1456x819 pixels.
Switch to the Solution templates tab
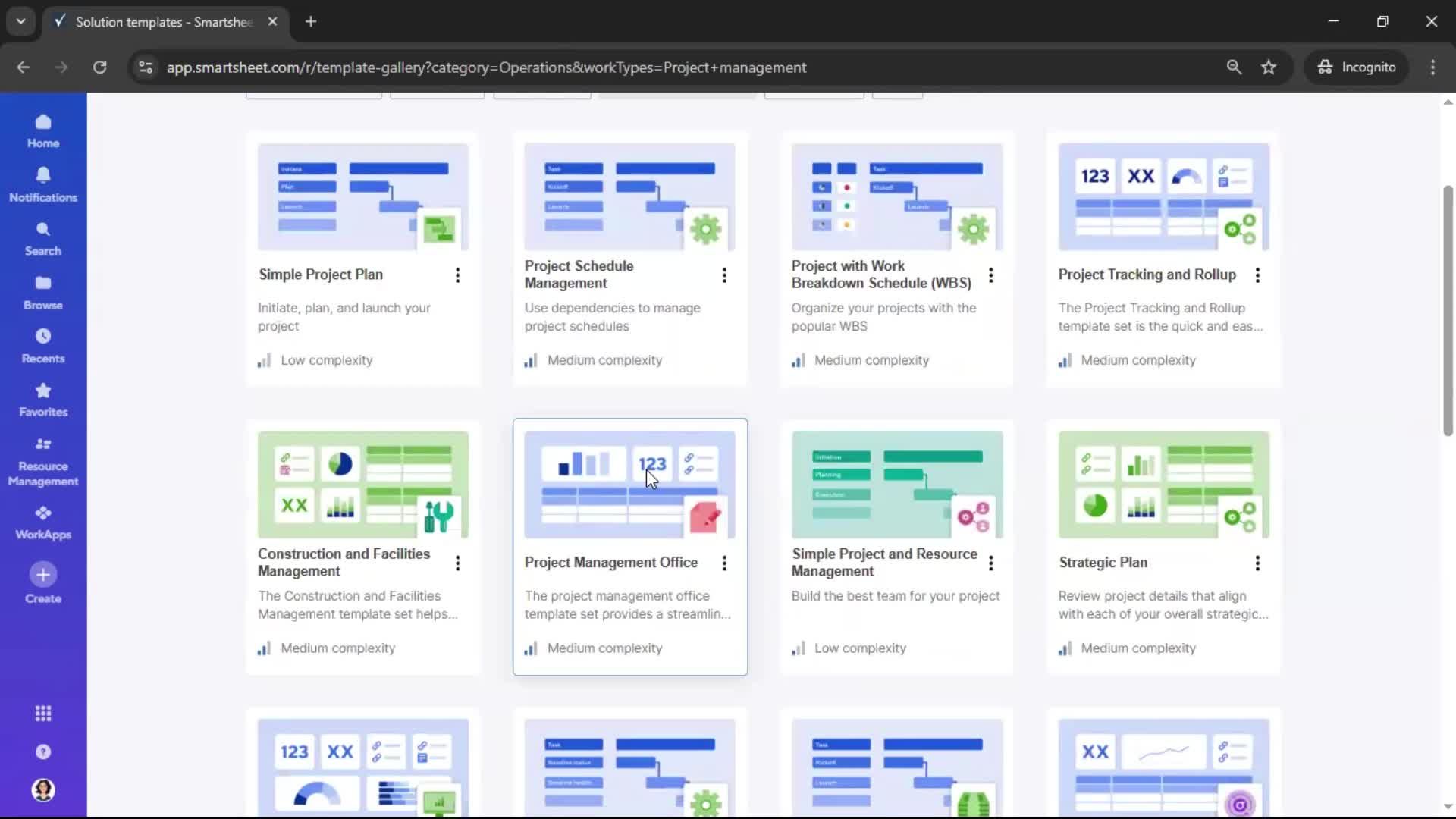point(159,22)
